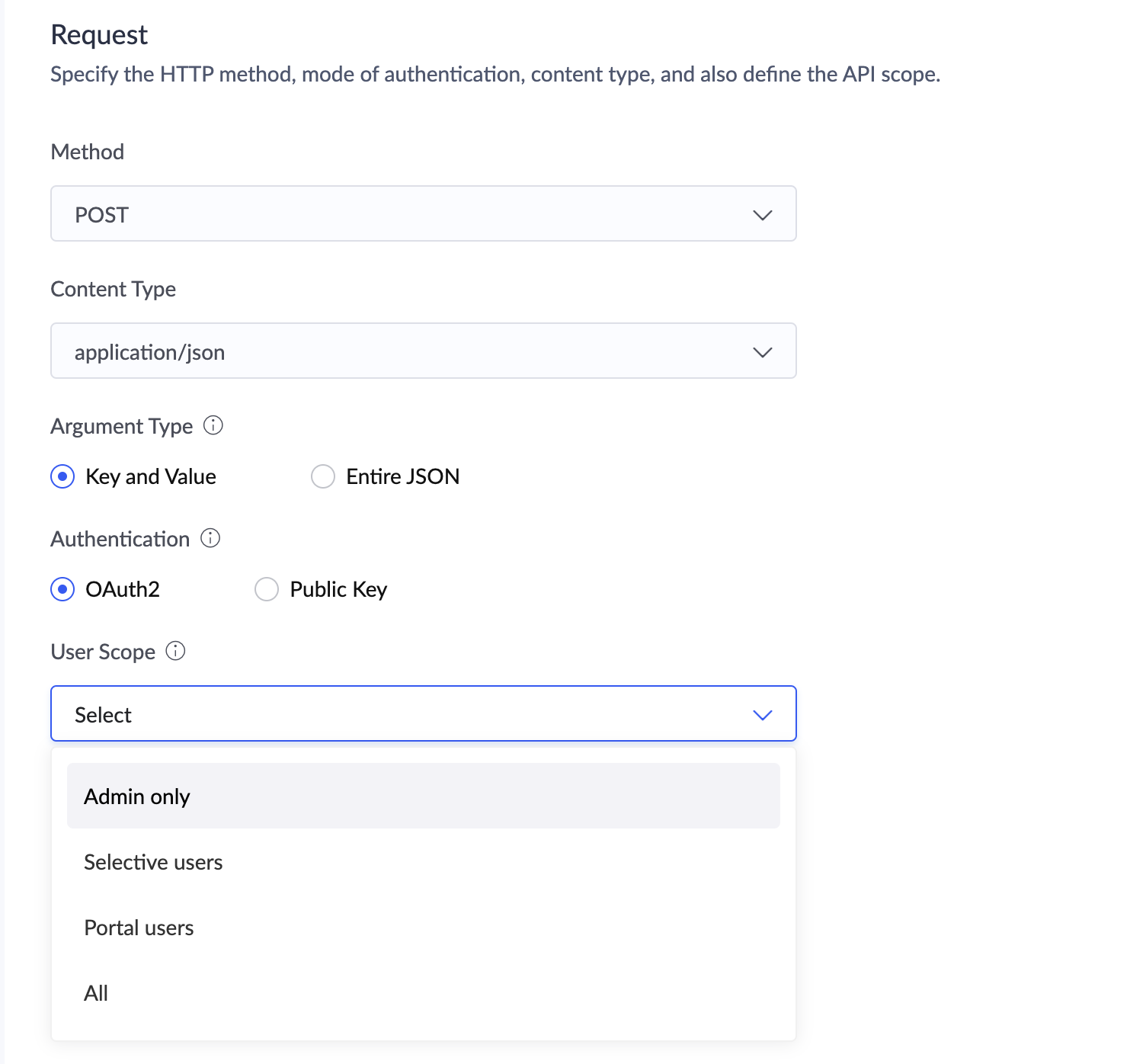This screenshot has width=1146, height=1064.
Task: Switch authentication to Public Key
Action: 267,589
